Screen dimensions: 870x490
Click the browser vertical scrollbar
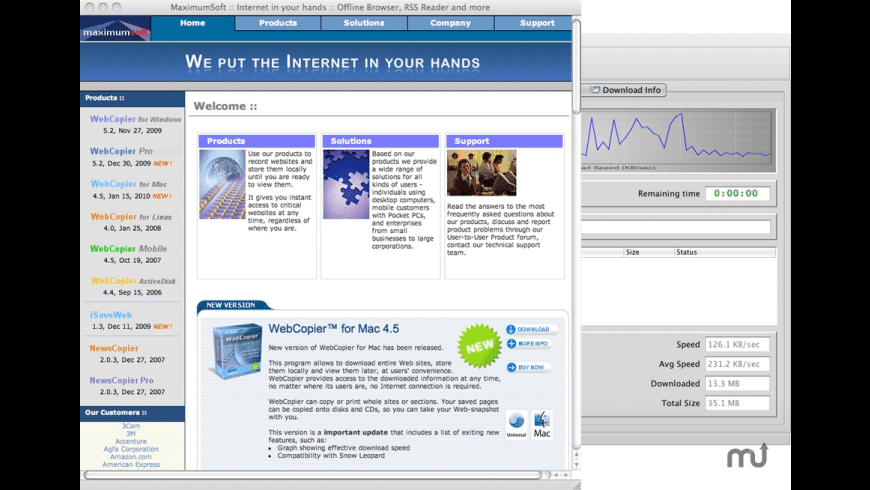coord(576,67)
